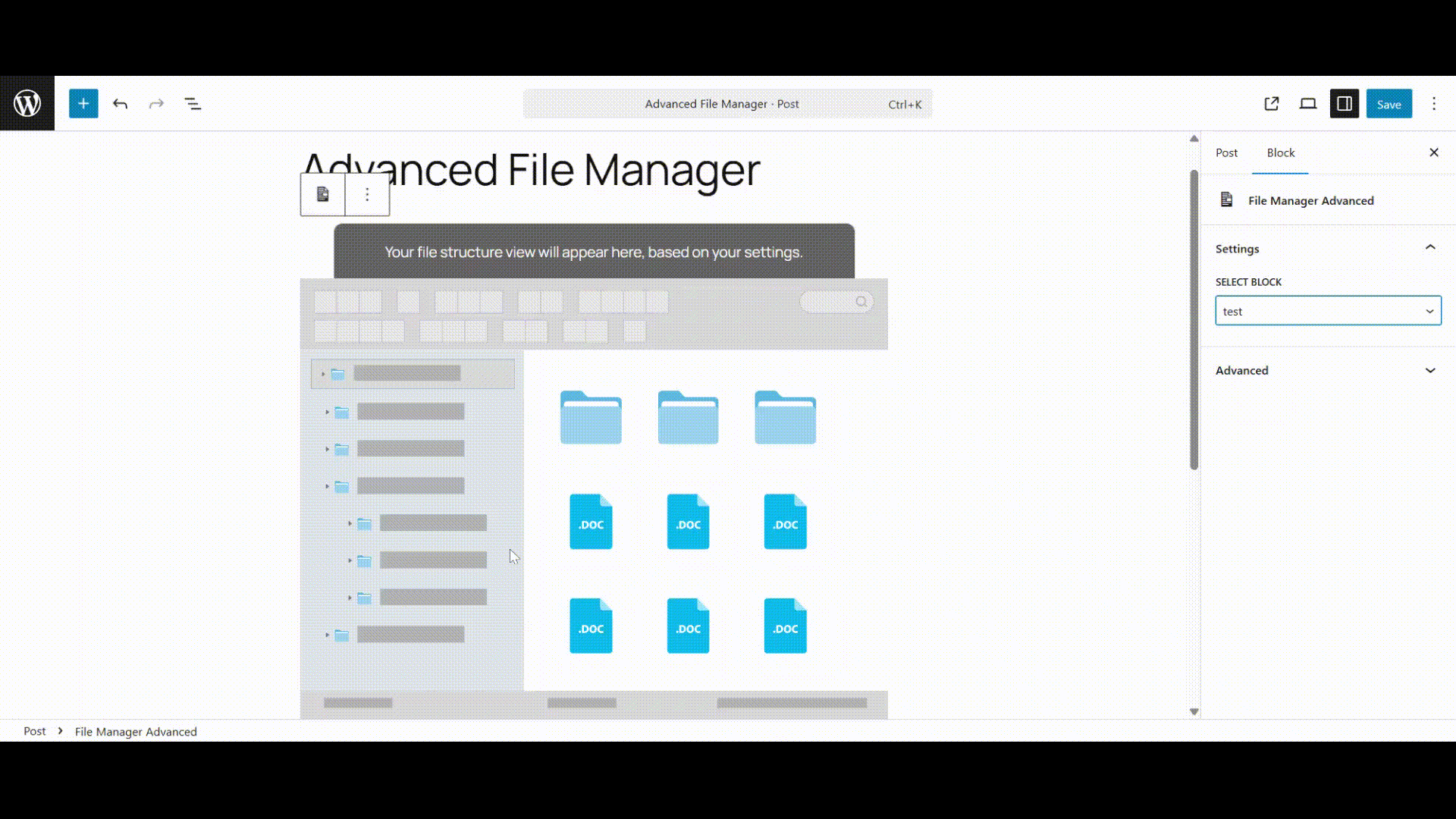This screenshot has width=1456, height=819.
Task: Open the Post breadcrumb link
Action: coord(34,731)
